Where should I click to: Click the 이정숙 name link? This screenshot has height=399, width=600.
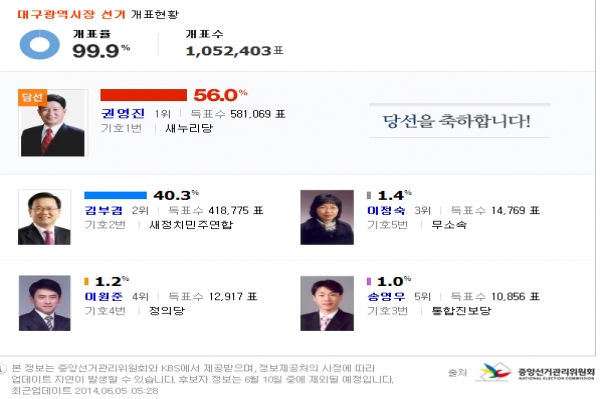(386, 210)
